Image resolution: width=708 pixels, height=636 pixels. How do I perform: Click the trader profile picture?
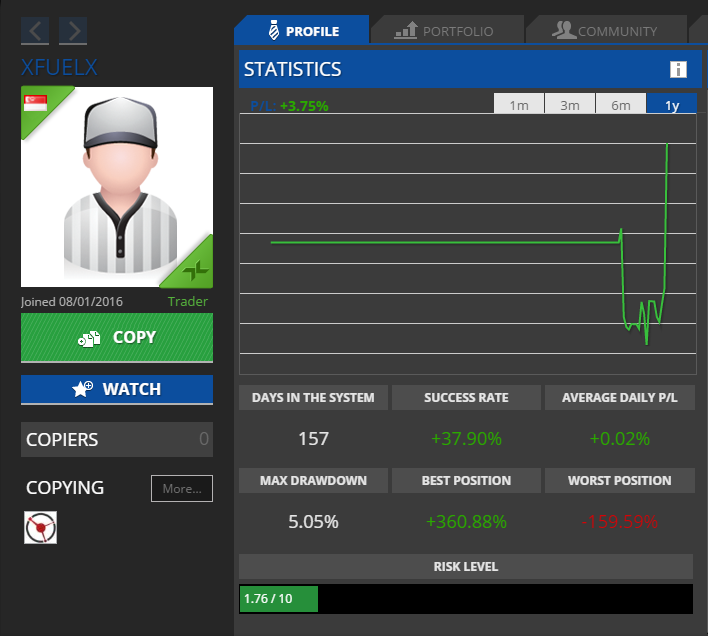(x=116, y=188)
